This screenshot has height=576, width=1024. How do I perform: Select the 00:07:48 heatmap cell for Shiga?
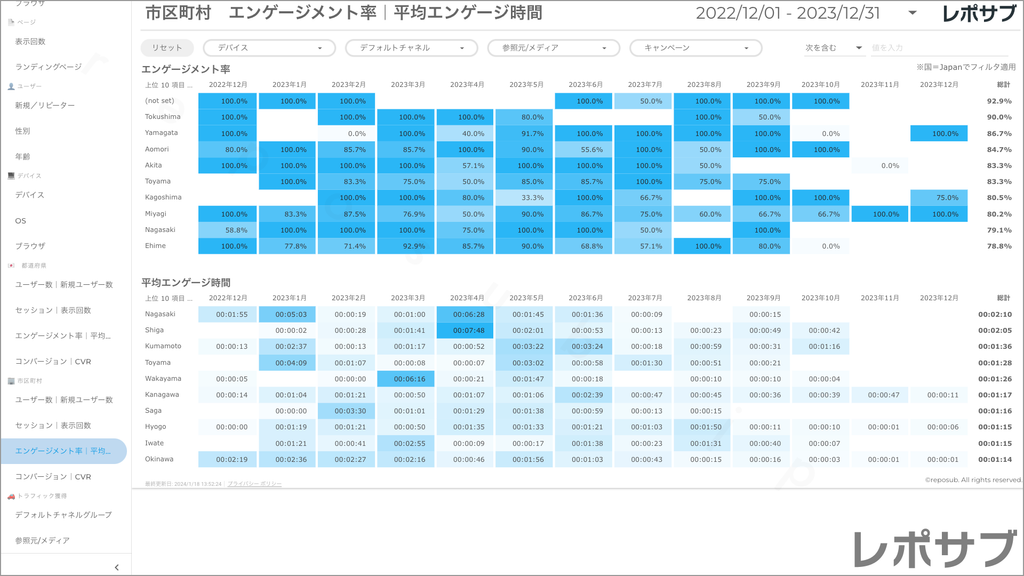click(x=466, y=330)
